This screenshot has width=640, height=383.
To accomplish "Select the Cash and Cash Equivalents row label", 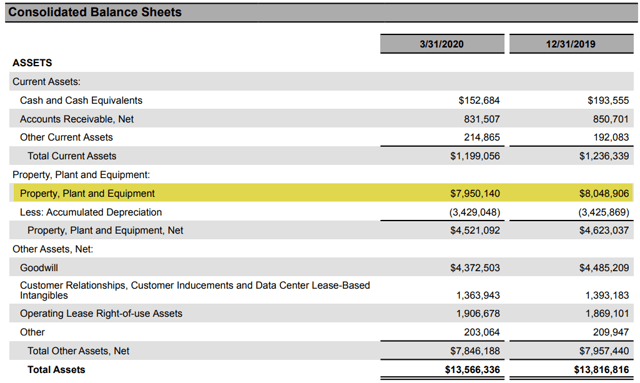I will coord(81,100).
